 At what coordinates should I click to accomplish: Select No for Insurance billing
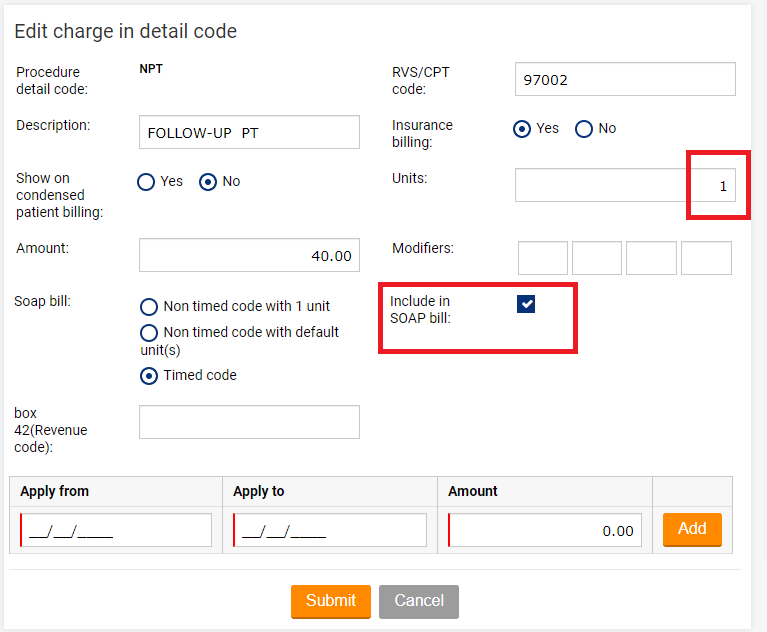tap(584, 129)
